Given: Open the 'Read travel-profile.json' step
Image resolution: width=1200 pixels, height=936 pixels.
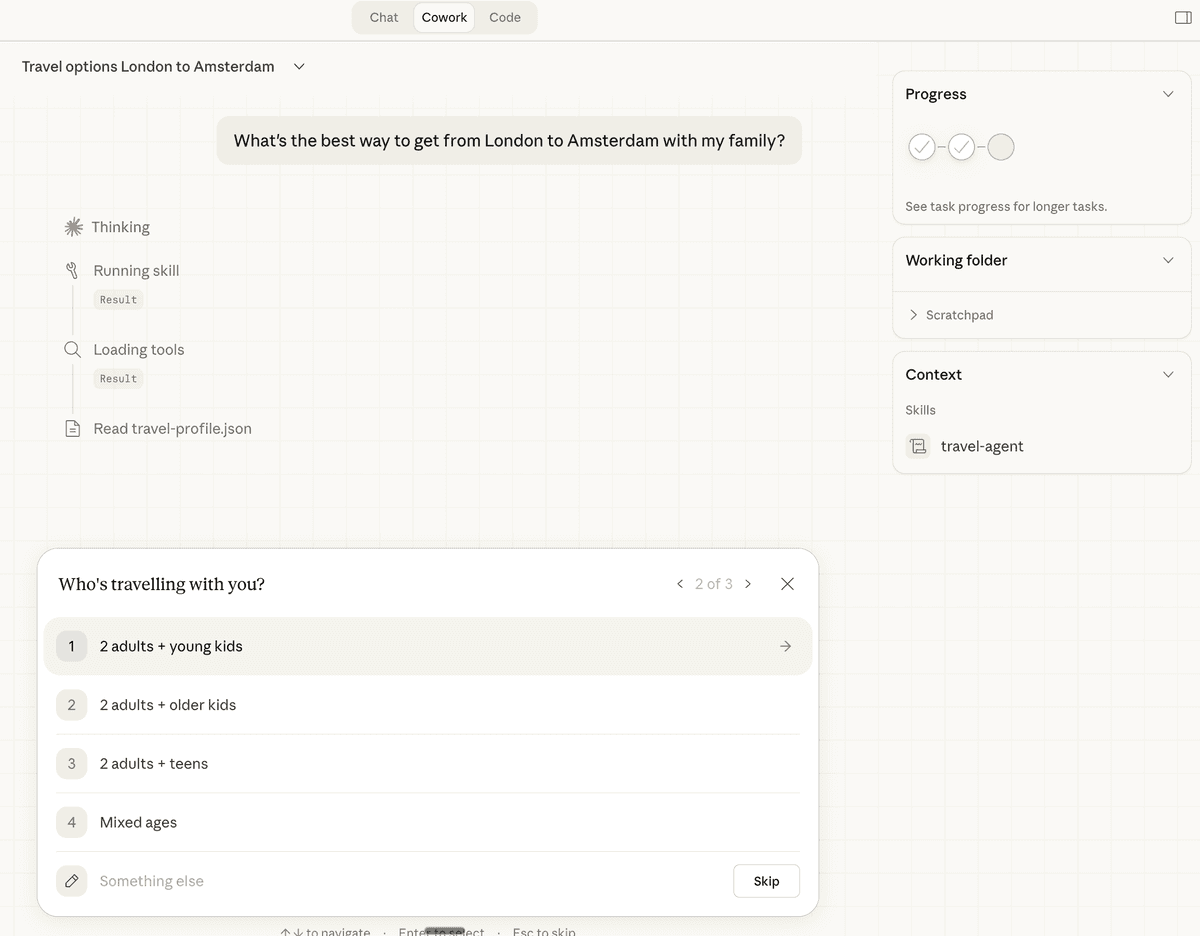Looking at the screenshot, I should point(172,428).
